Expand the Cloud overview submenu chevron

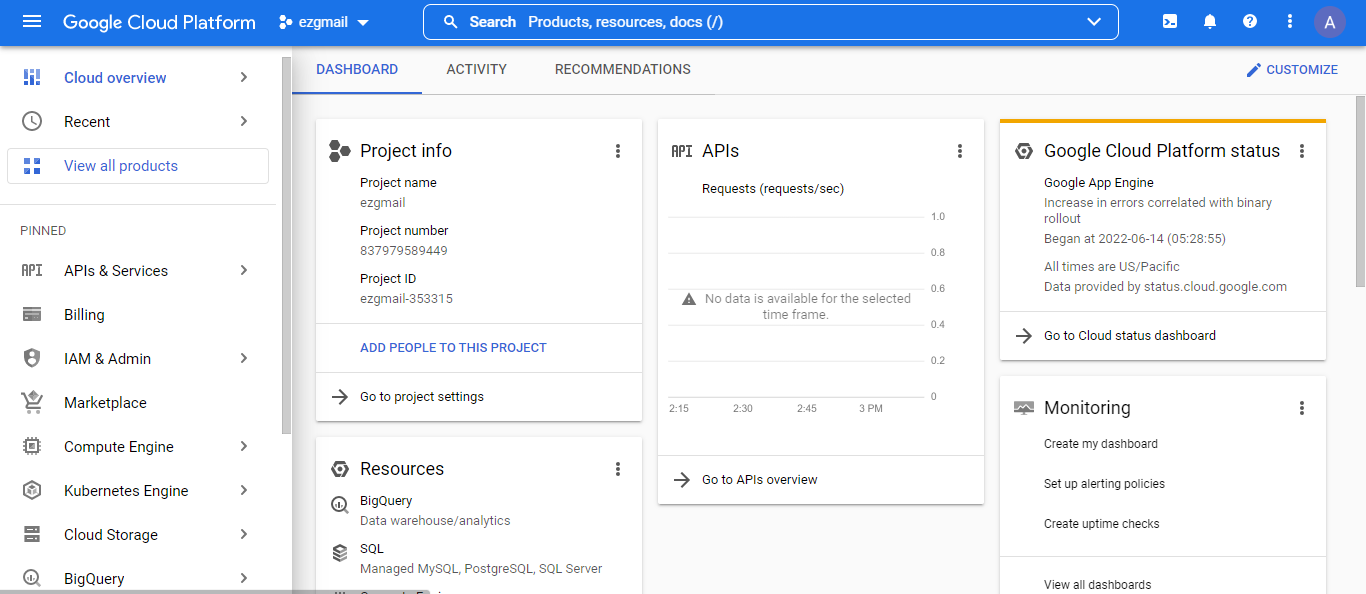pyautogui.click(x=244, y=77)
